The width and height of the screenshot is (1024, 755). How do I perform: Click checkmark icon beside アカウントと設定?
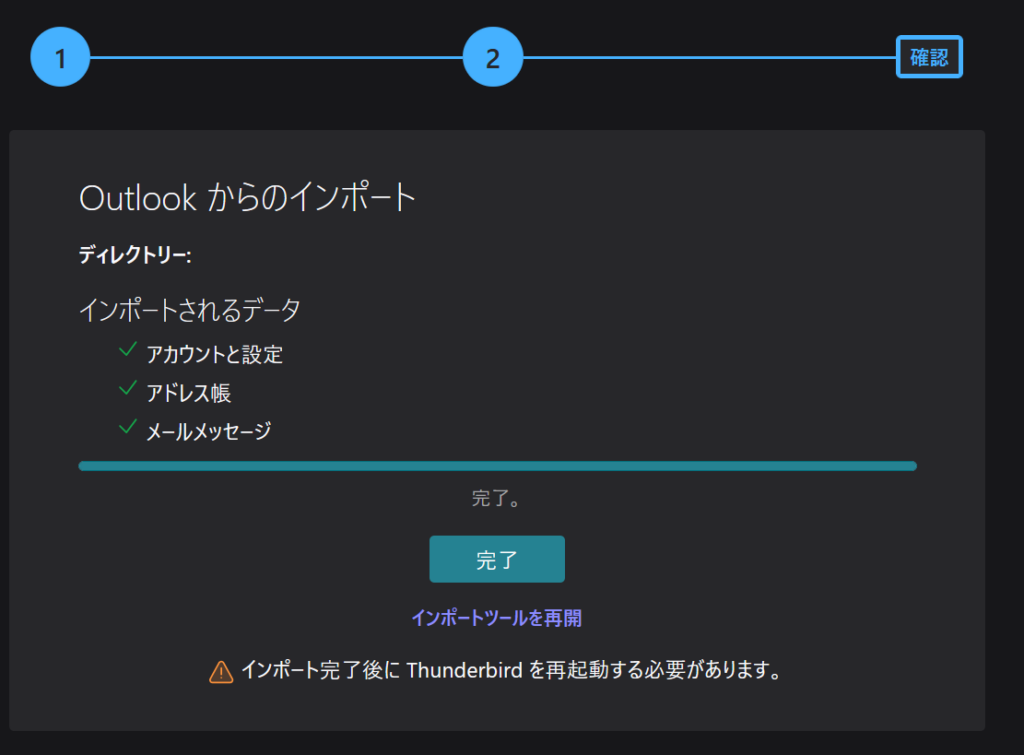pos(127,350)
